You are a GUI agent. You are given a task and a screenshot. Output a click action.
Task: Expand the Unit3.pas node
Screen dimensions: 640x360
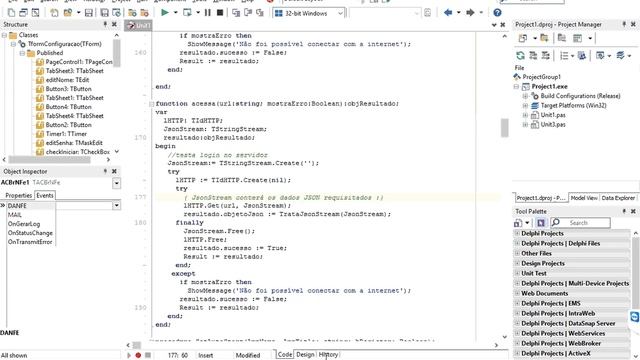(x=526, y=125)
